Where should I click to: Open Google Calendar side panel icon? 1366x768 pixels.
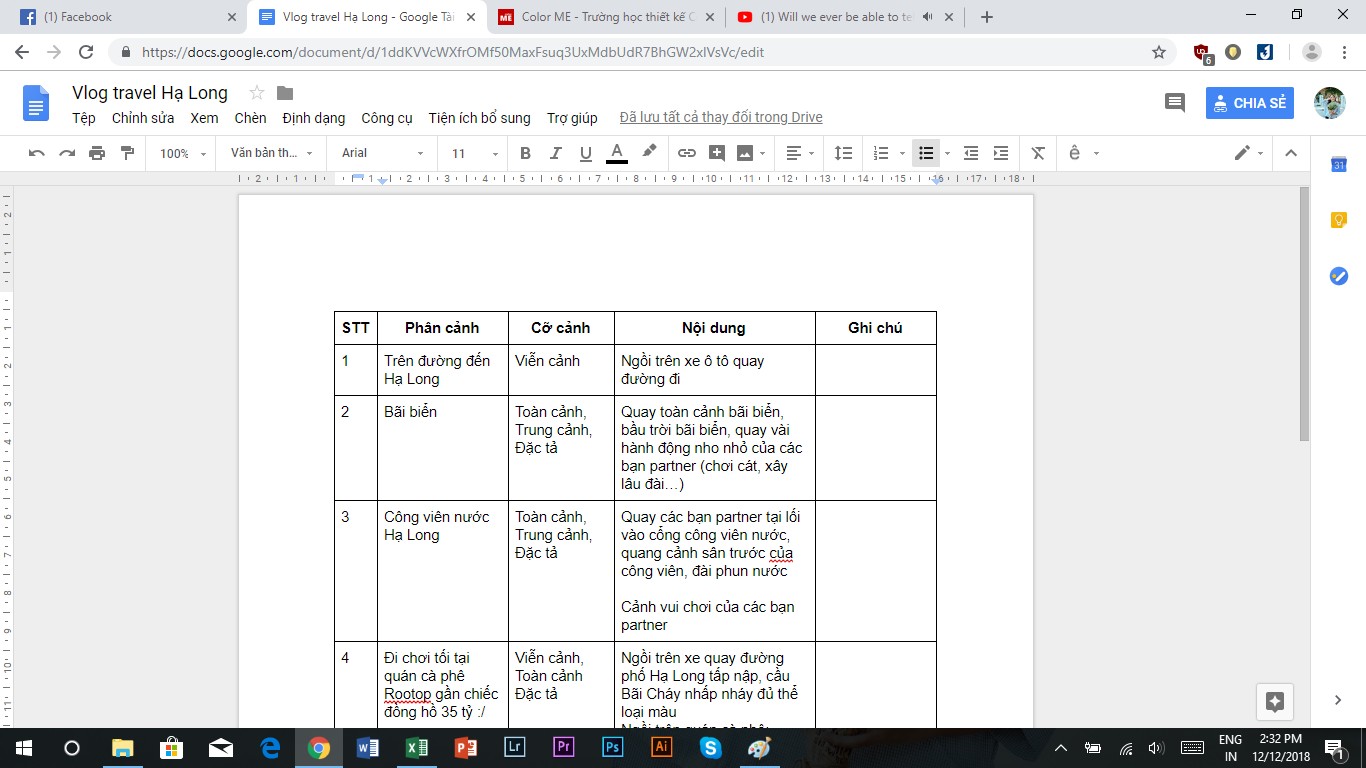pos(1339,165)
